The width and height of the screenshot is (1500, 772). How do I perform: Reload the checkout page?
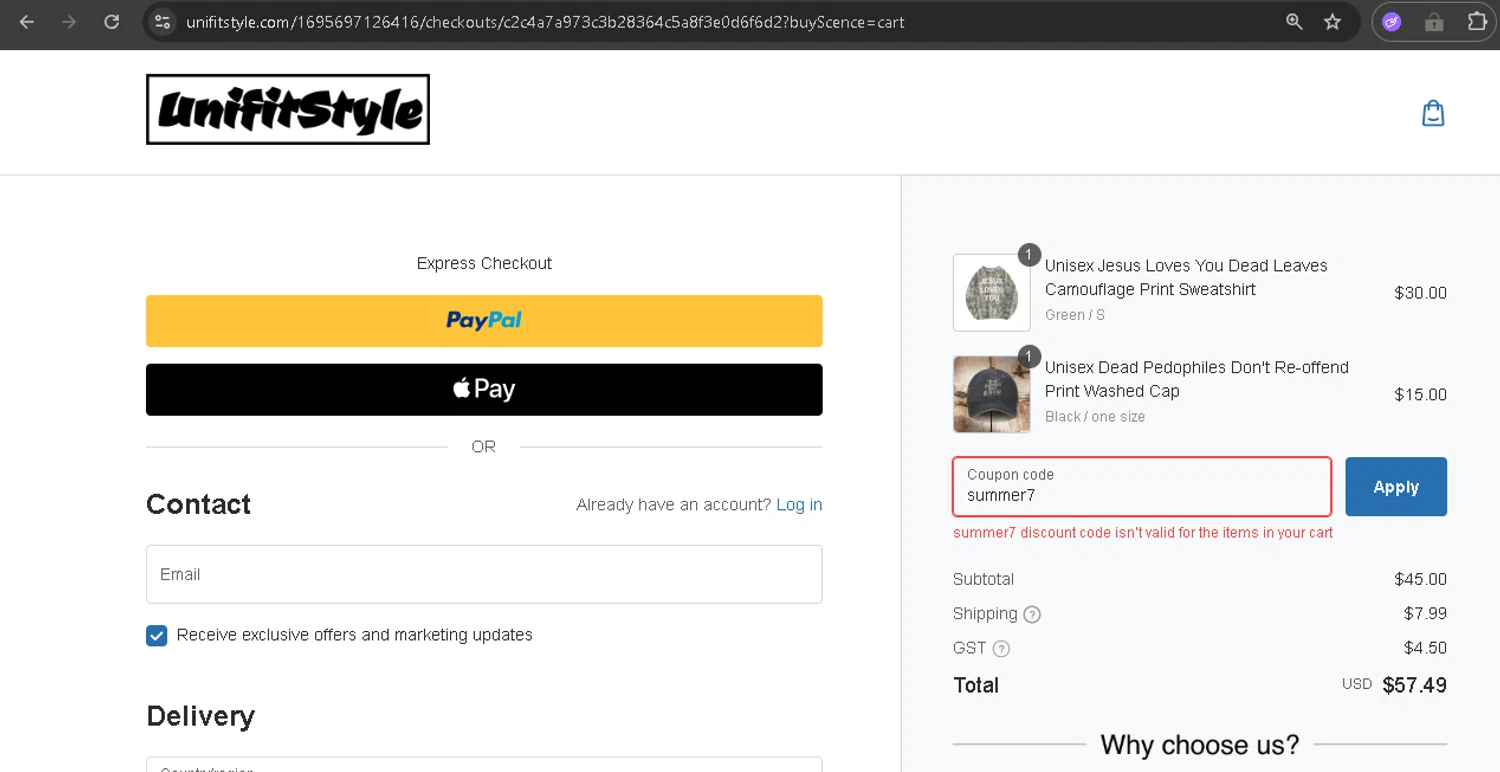(112, 21)
